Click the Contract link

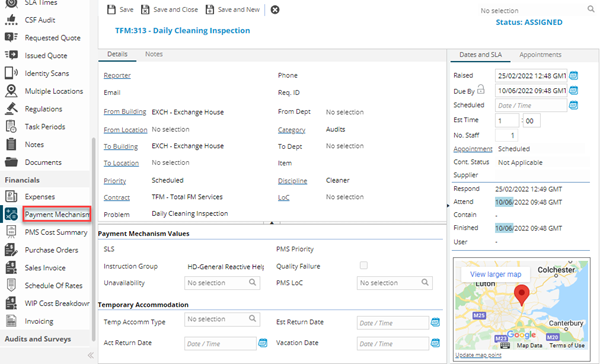tap(117, 198)
